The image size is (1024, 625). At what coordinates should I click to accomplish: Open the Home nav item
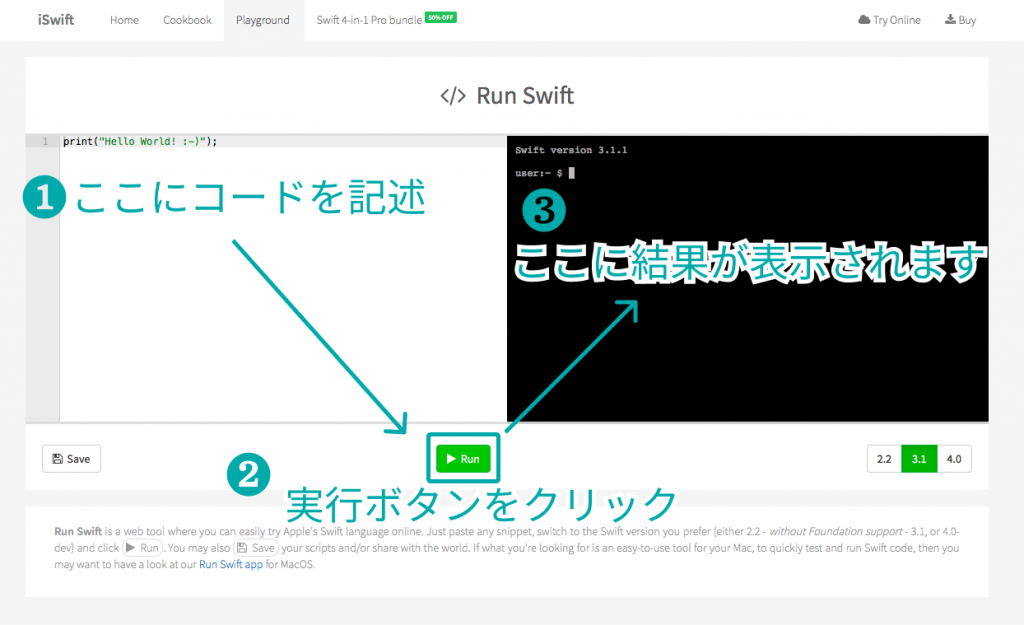124,20
